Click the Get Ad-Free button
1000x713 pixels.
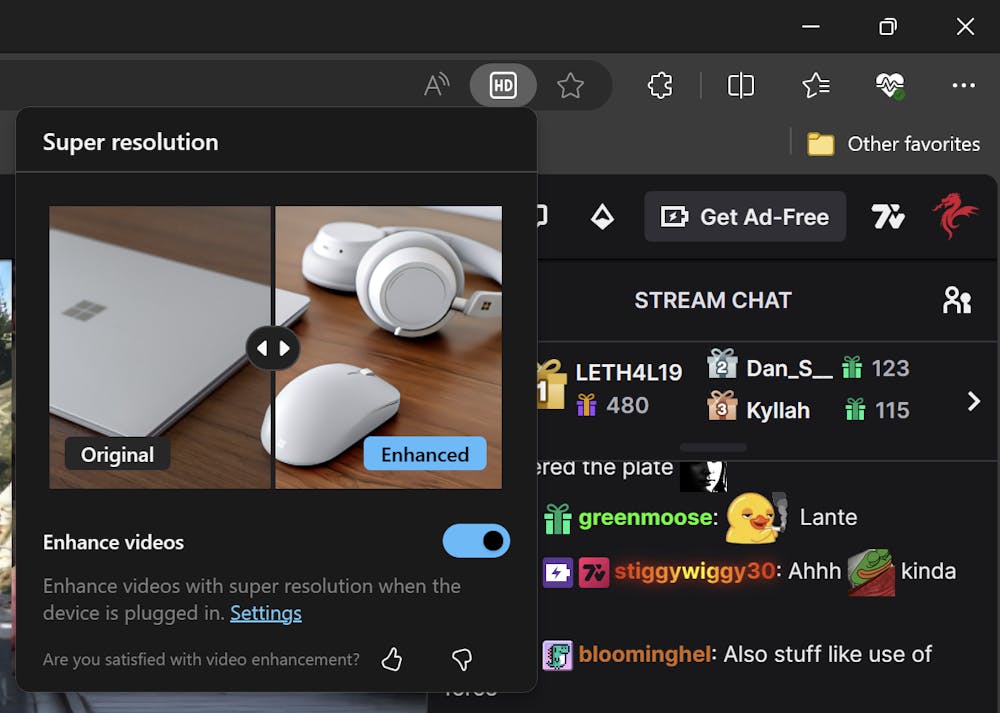click(x=745, y=217)
